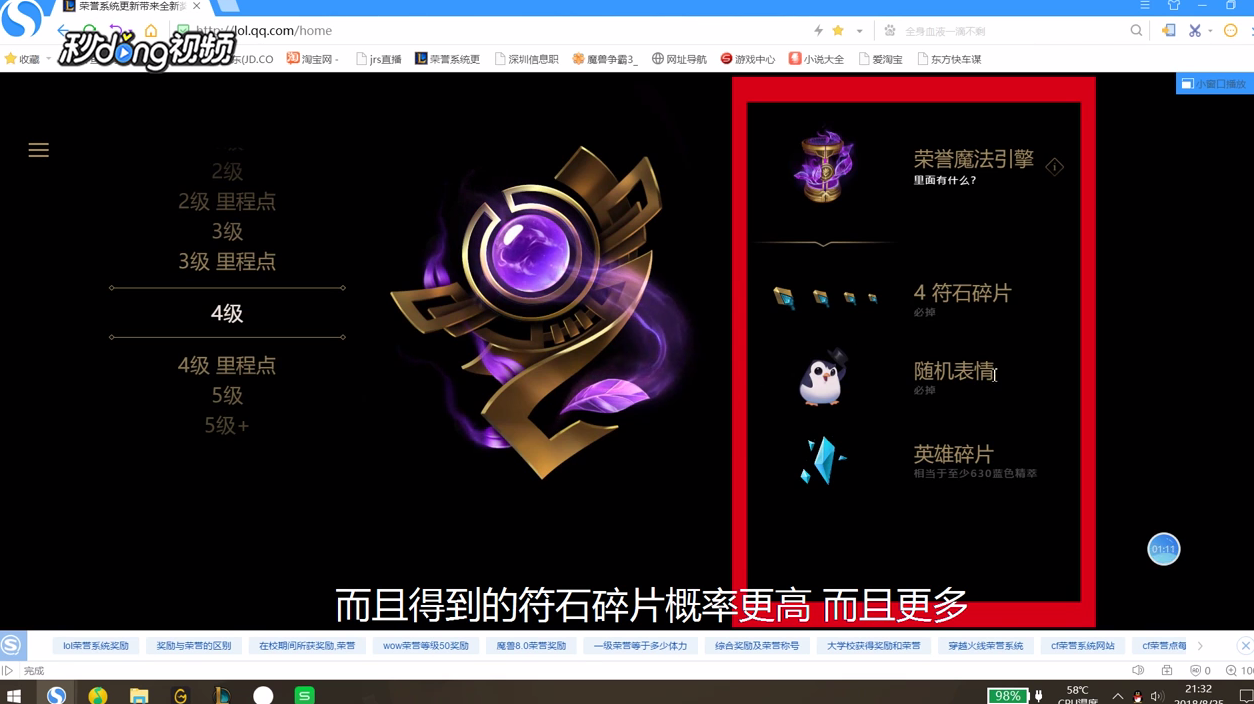Click the volume icon in system tray
Viewport: 1254px width, 704px height.
tap(1157, 696)
